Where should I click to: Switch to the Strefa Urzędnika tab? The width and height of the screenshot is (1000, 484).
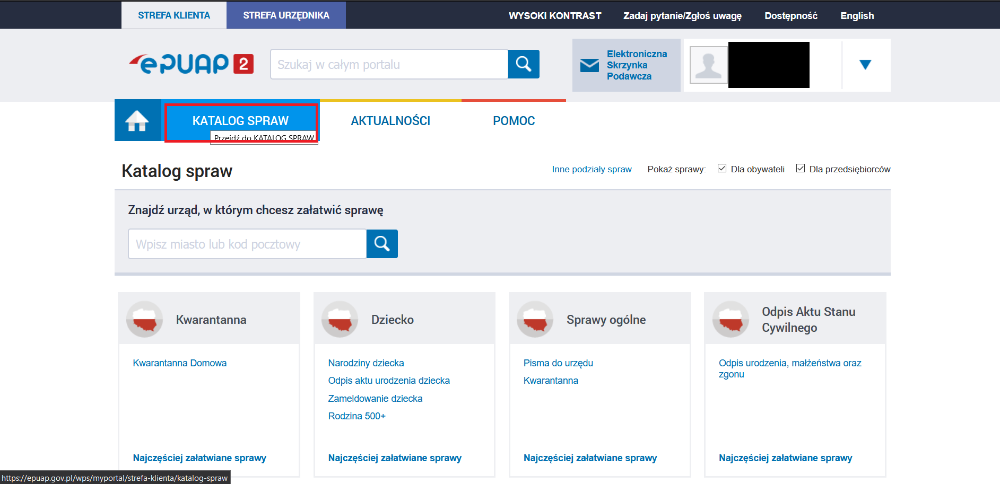[286, 15]
